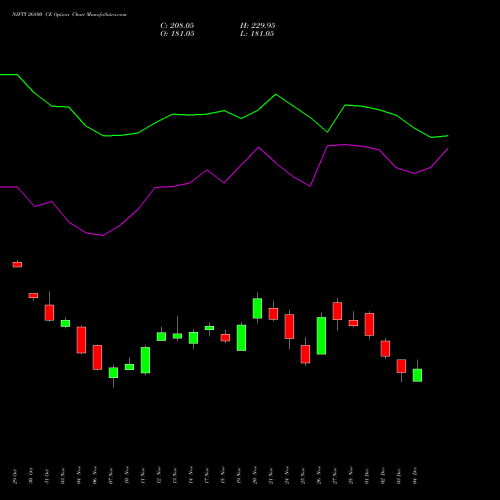Click the 29 Oct date label
Viewport: 500px width, 500px height.
(x=15, y=476)
